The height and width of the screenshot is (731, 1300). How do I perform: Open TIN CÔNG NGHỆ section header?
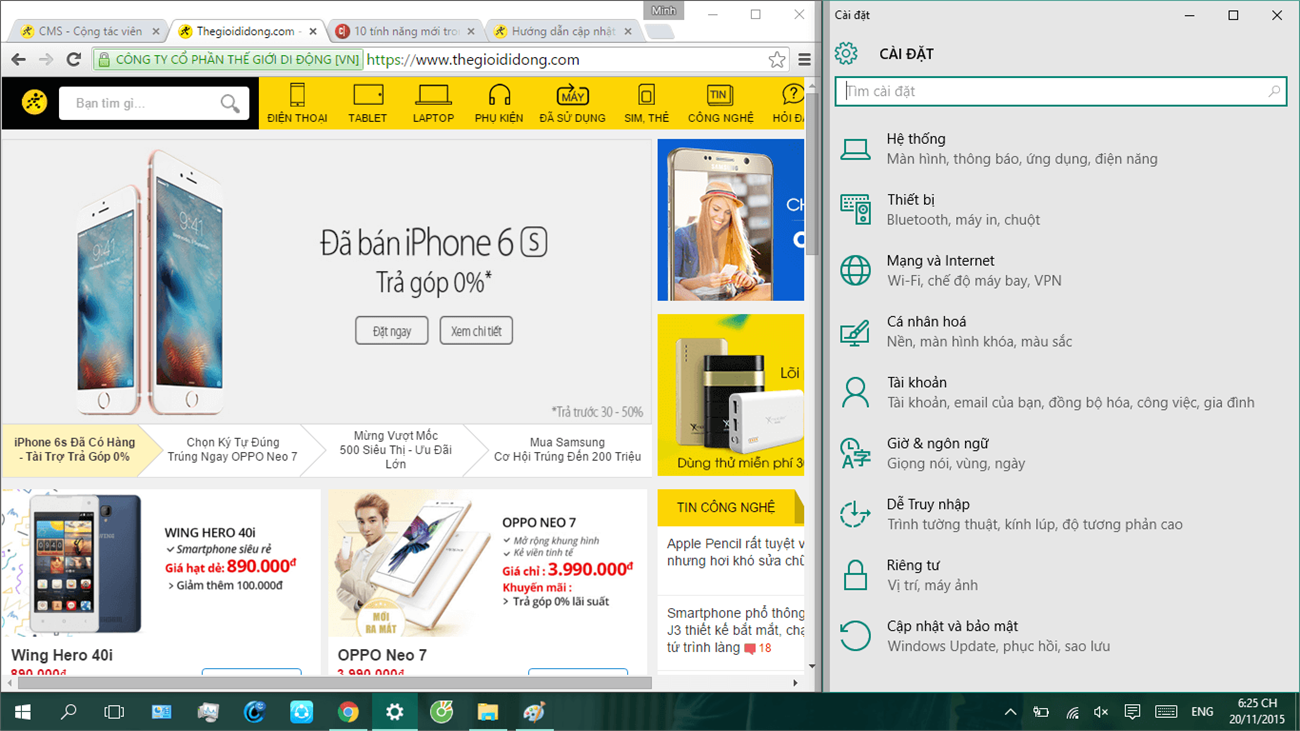point(726,507)
